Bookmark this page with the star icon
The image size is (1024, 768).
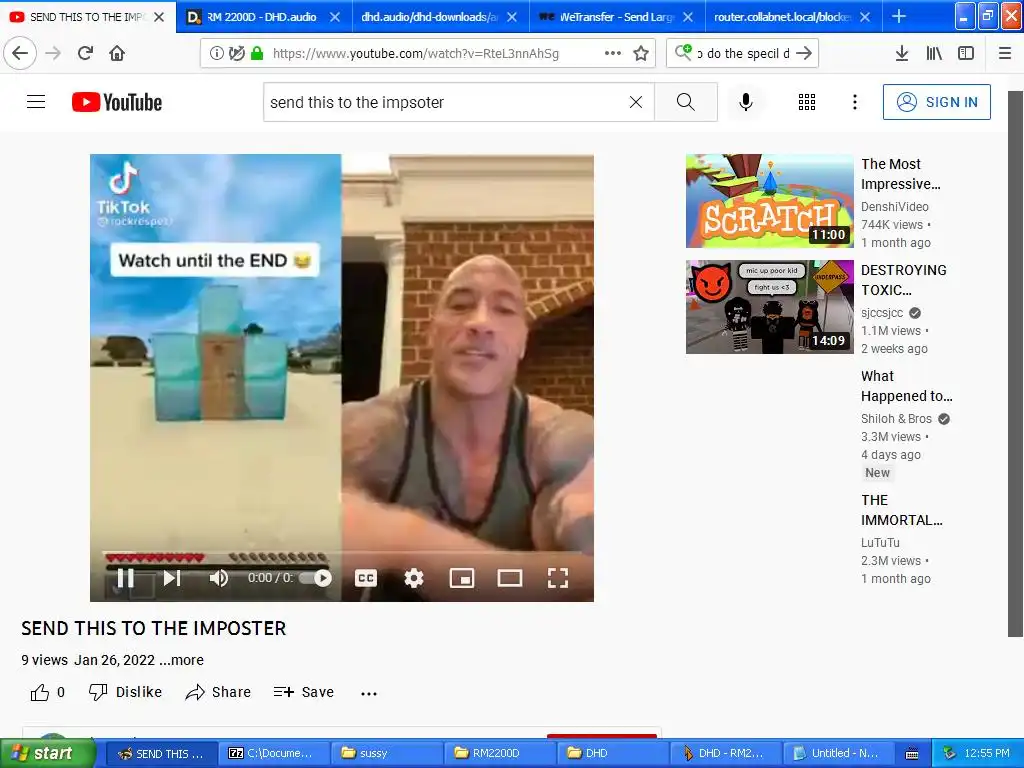point(641,53)
